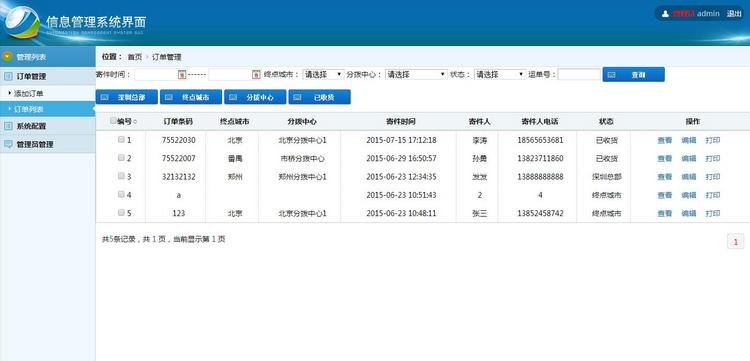Check the checkbox for row 5
Viewport: 750px width, 361px height.
(x=121, y=213)
